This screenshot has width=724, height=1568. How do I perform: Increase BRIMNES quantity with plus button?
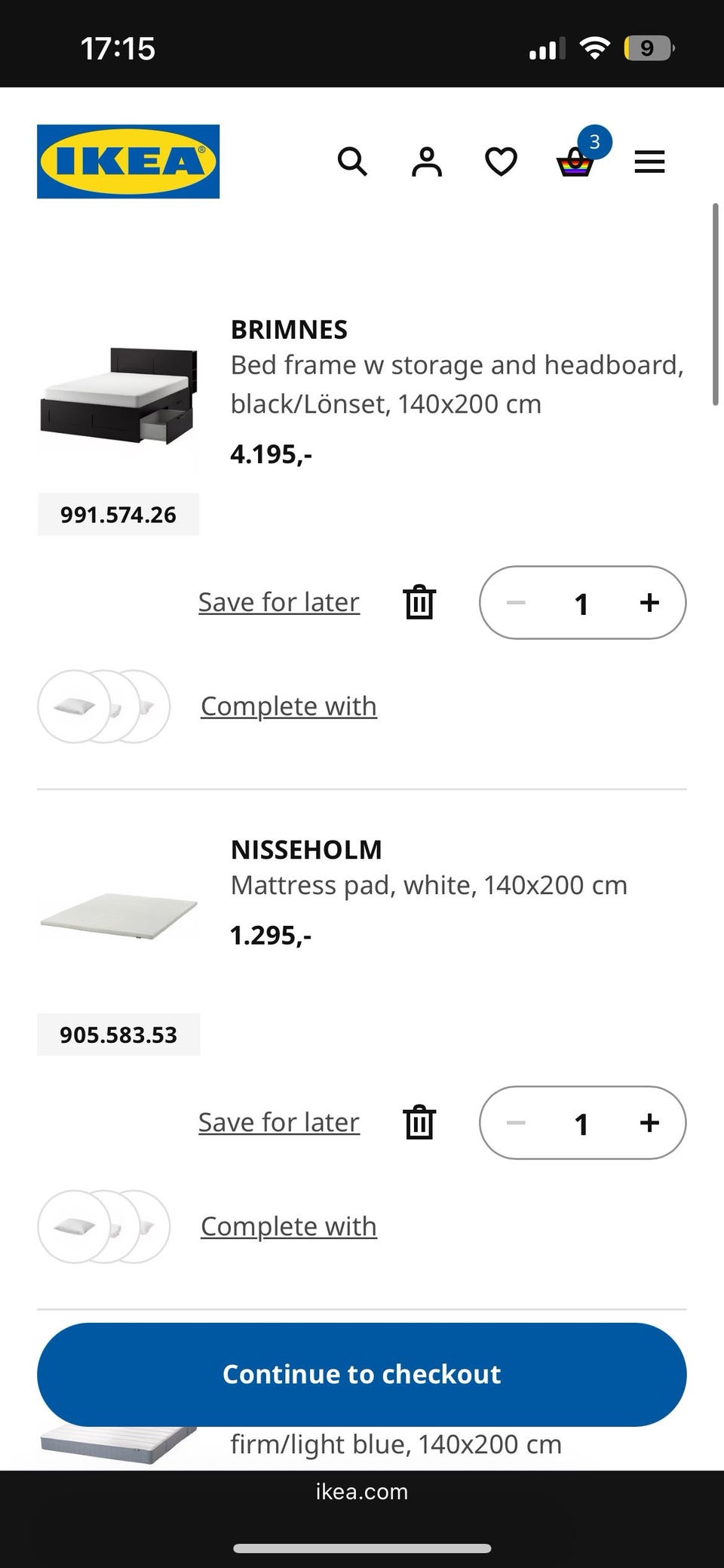[649, 602]
